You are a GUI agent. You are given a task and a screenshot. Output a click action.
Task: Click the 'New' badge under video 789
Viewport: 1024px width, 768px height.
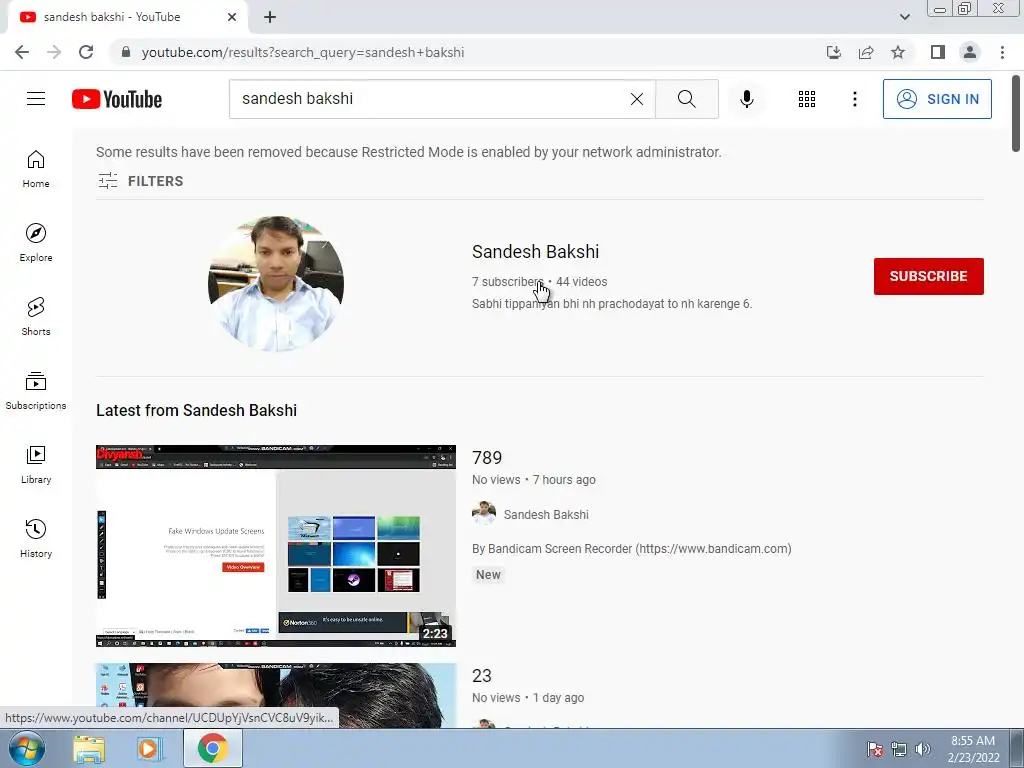click(x=488, y=575)
